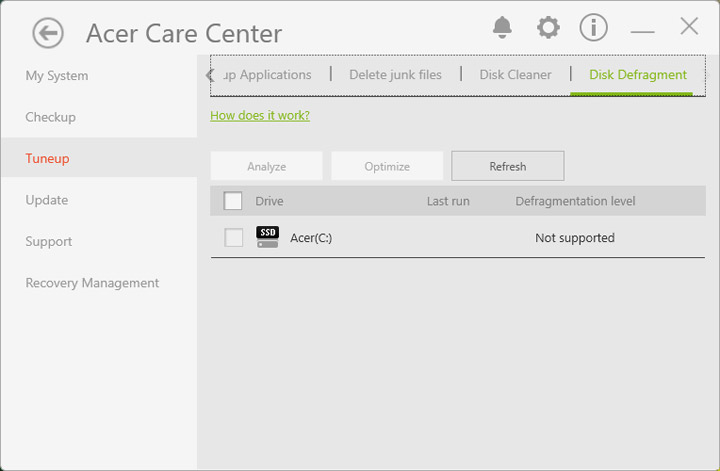Click the Refresh button
720x471 pixels.
(x=507, y=166)
